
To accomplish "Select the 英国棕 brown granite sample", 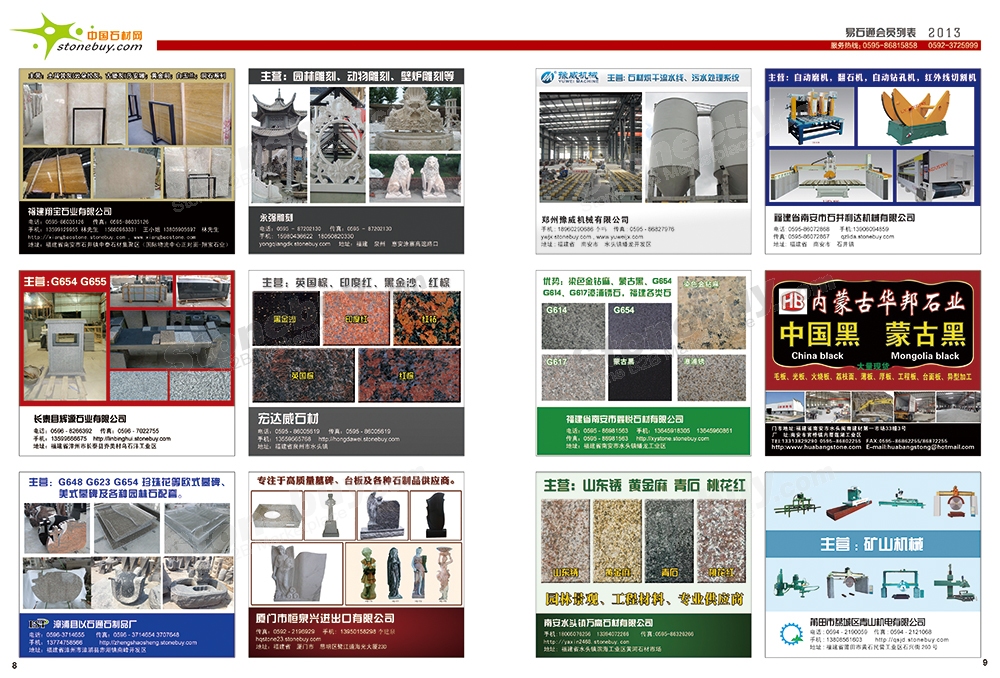I will (303, 375).
